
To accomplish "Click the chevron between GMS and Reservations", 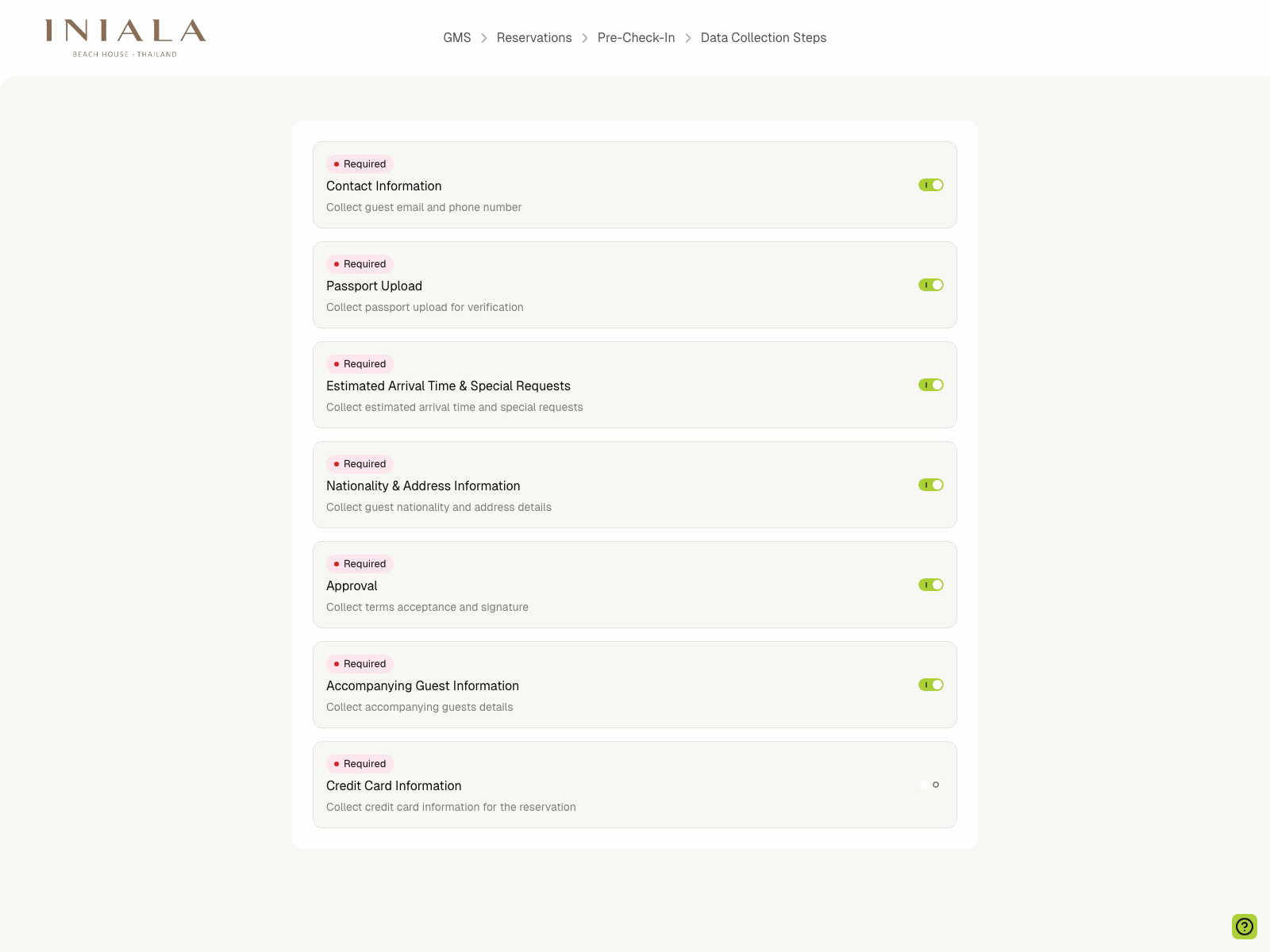I will [484, 37].
